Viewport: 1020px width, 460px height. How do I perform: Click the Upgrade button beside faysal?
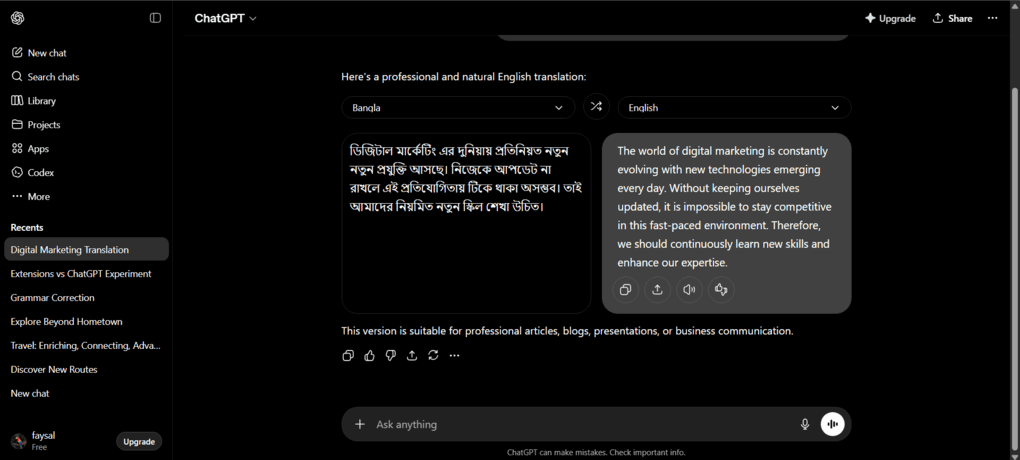click(x=139, y=442)
